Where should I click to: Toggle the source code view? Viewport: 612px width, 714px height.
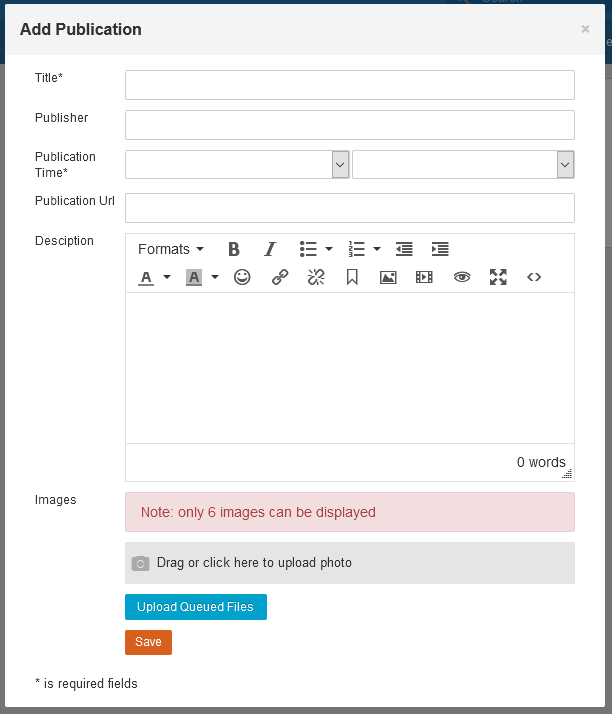pos(534,277)
